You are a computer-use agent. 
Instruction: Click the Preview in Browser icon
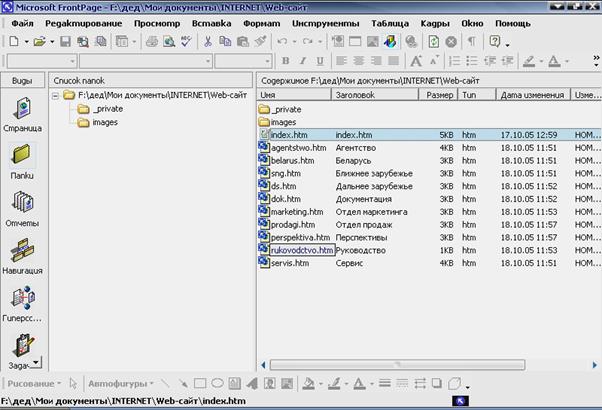click(x=169, y=41)
